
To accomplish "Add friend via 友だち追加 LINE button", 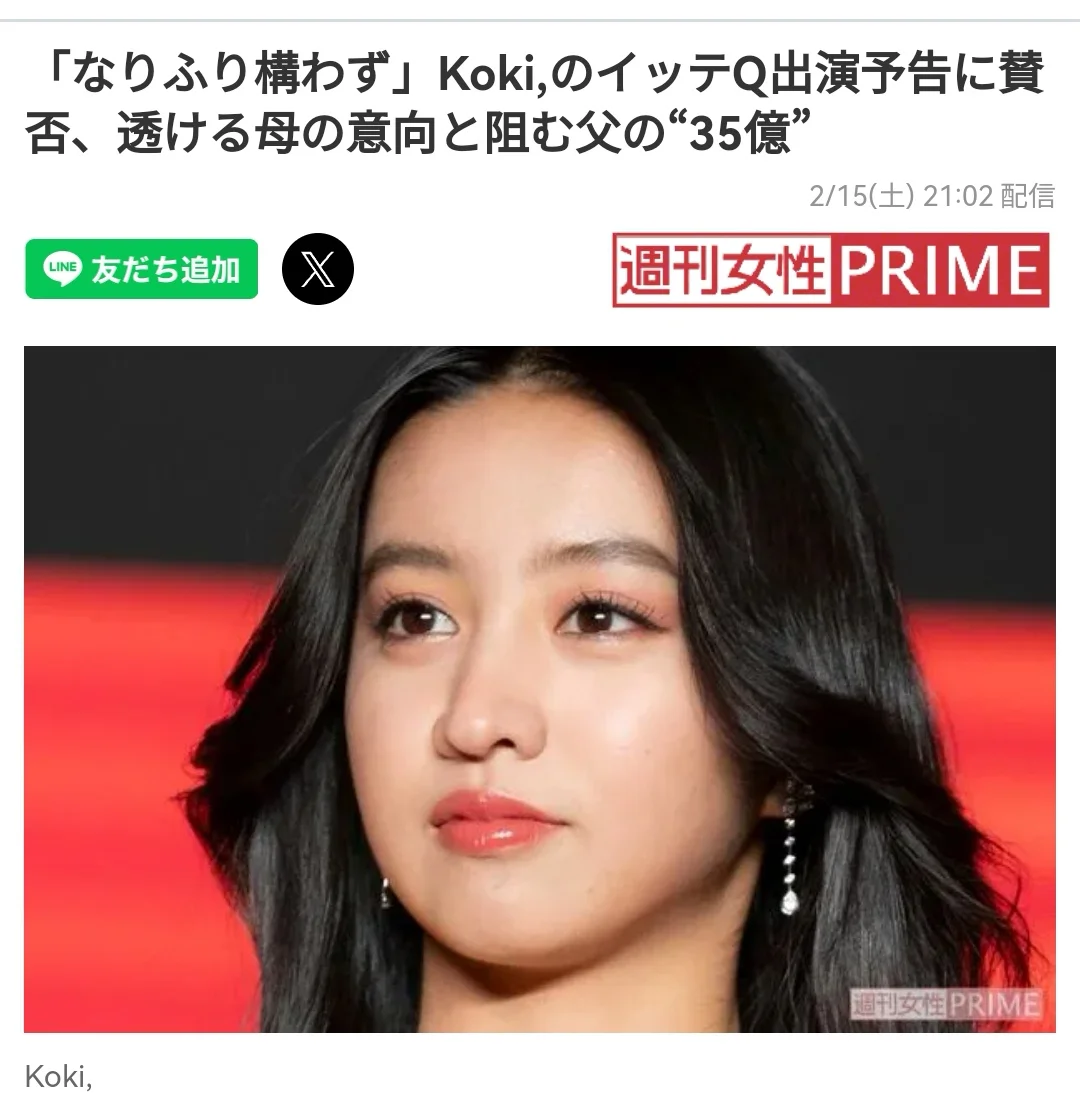I will click(x=141, y=269).
